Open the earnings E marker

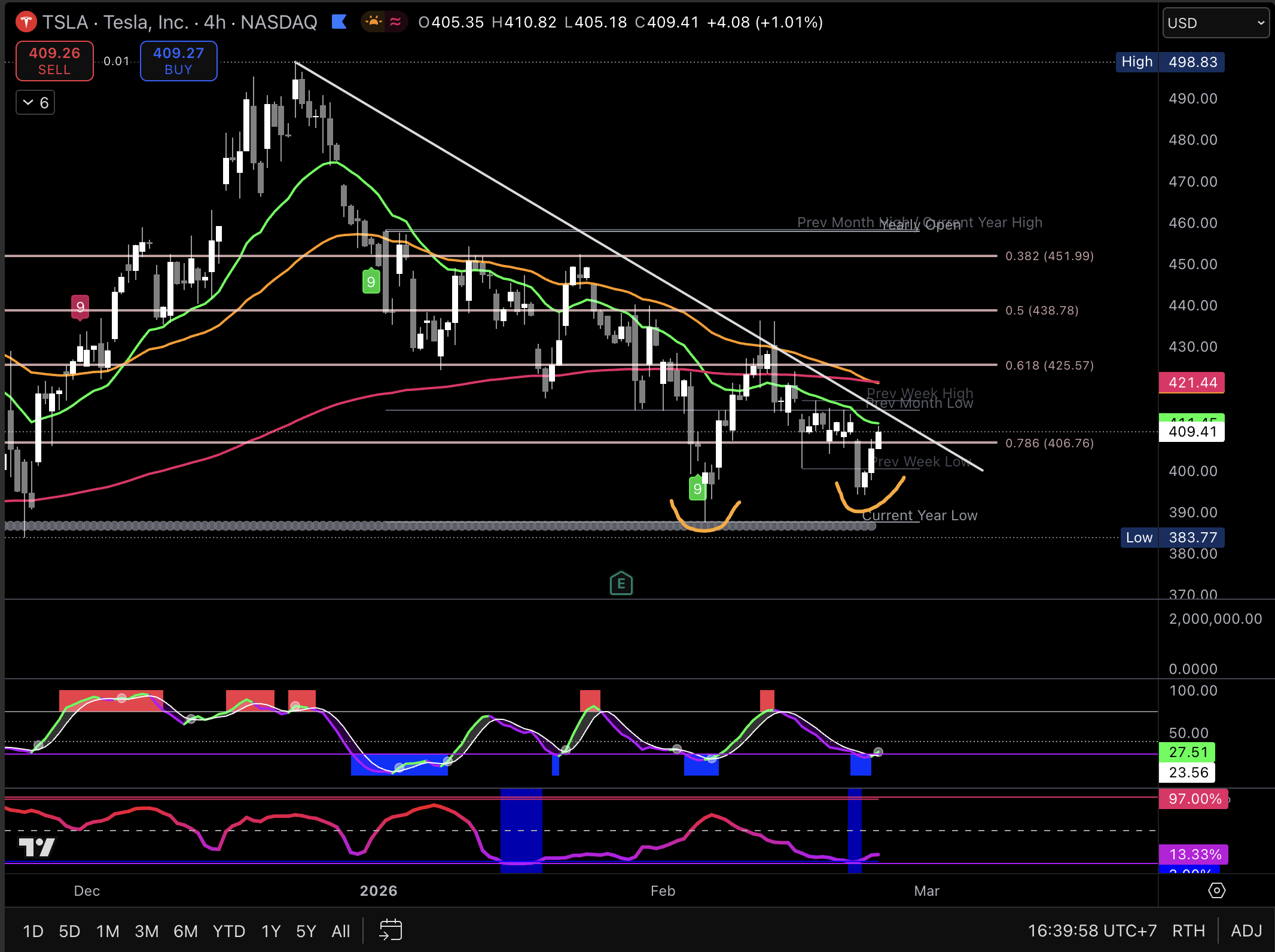click(621, 584)
